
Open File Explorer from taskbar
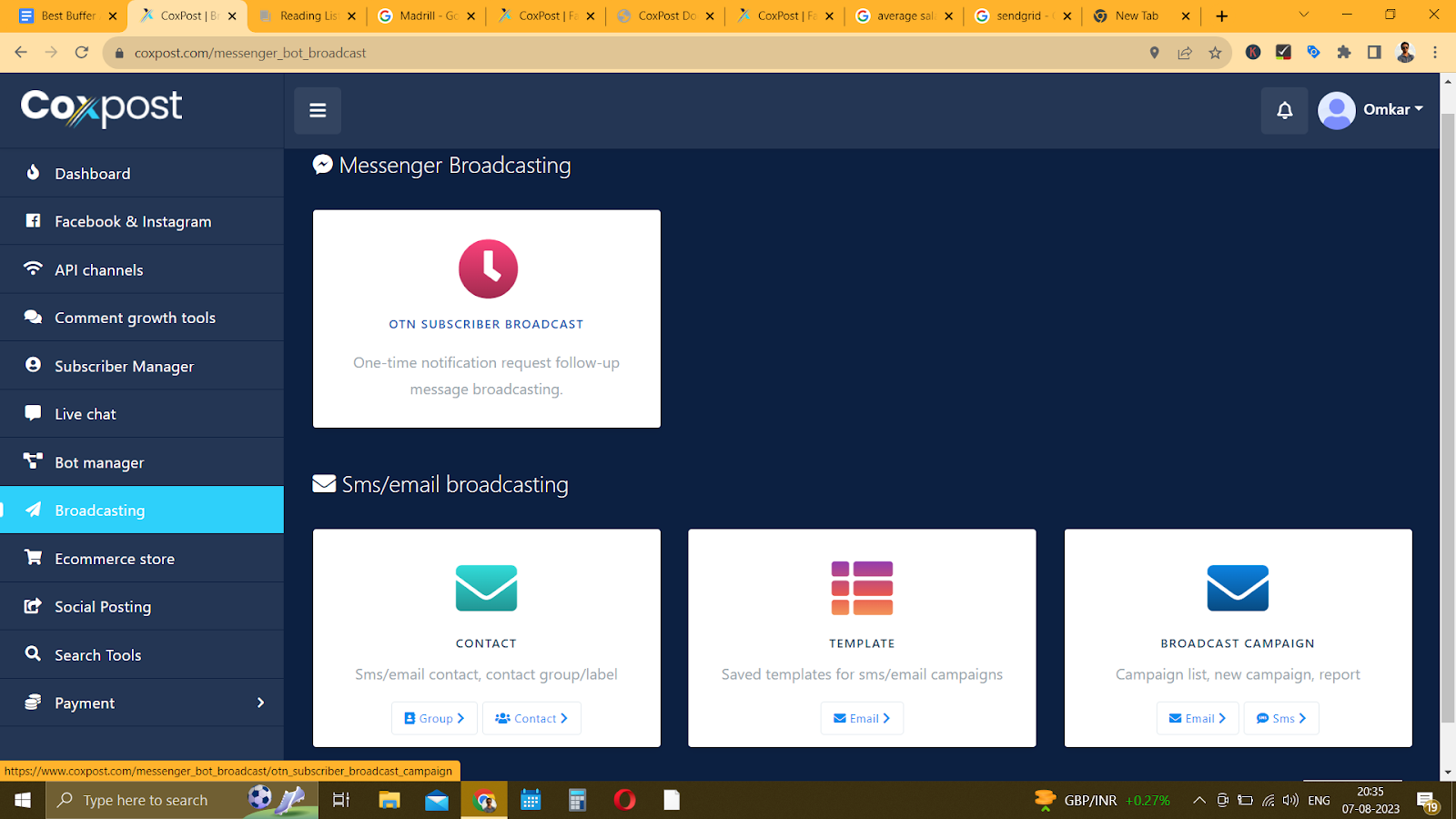pyautogui.click(x=389, y=800)
